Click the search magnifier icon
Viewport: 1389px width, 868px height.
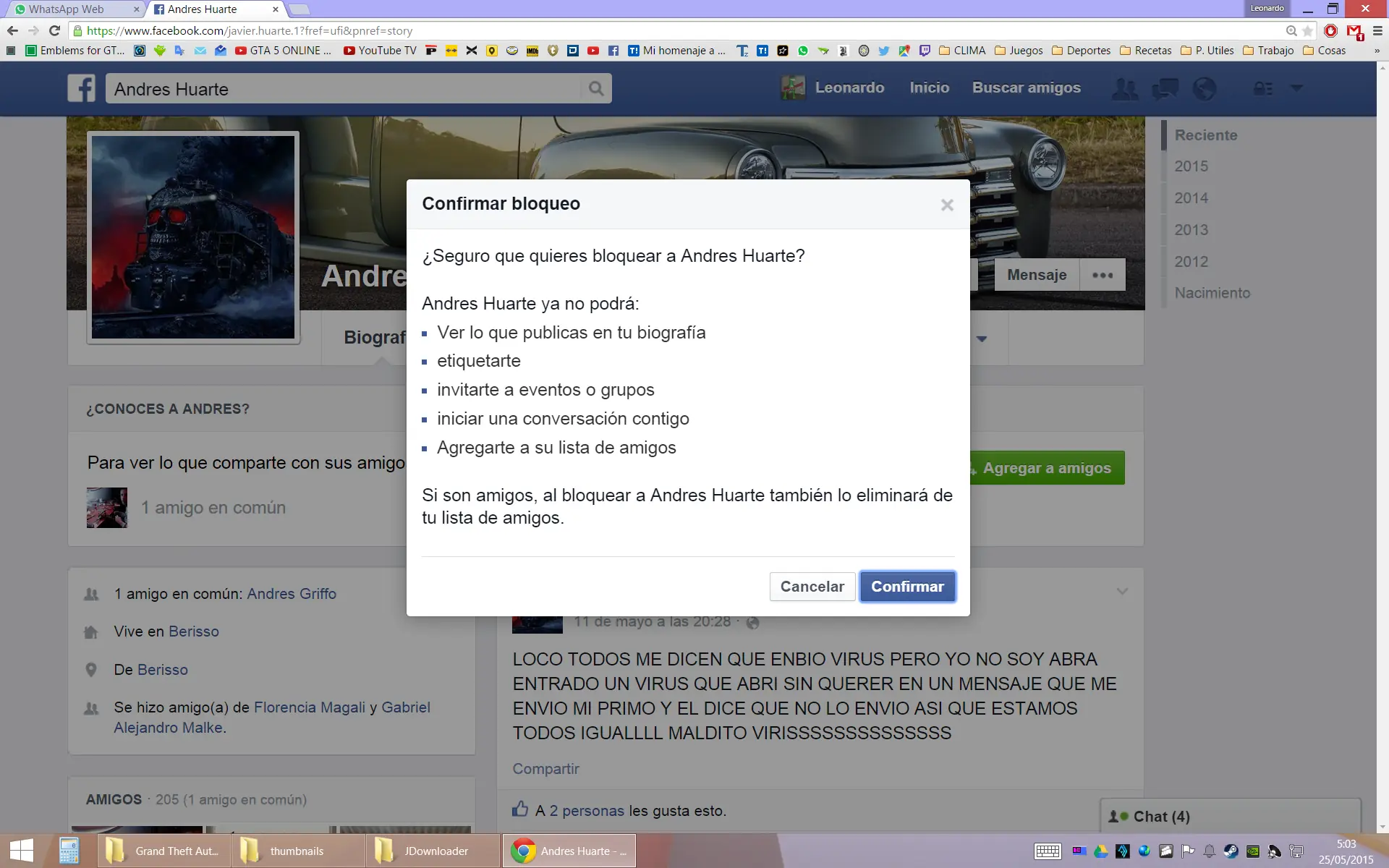tap(595, 88)
